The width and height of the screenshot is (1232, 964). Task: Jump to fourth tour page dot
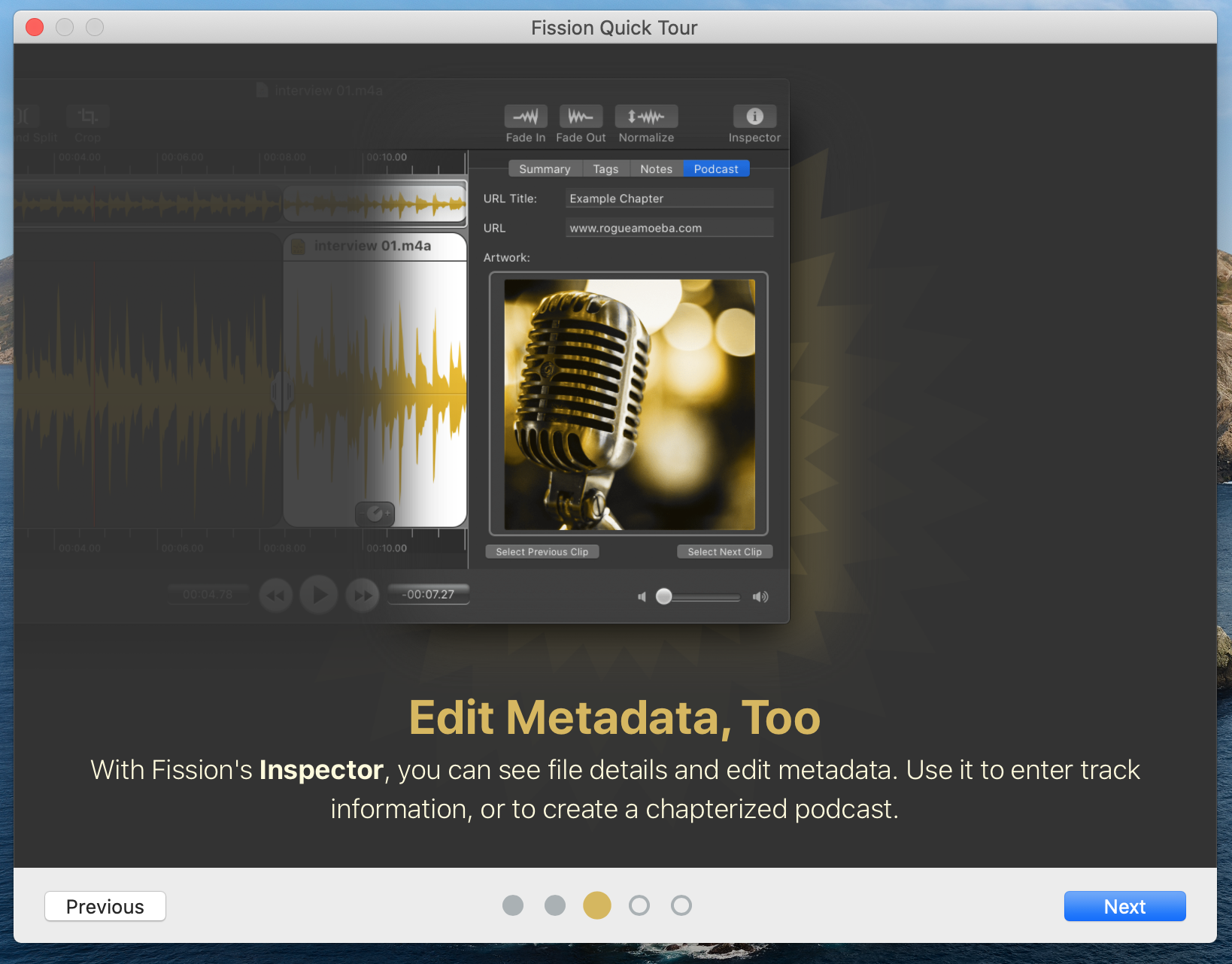click(x=639, y=905)
